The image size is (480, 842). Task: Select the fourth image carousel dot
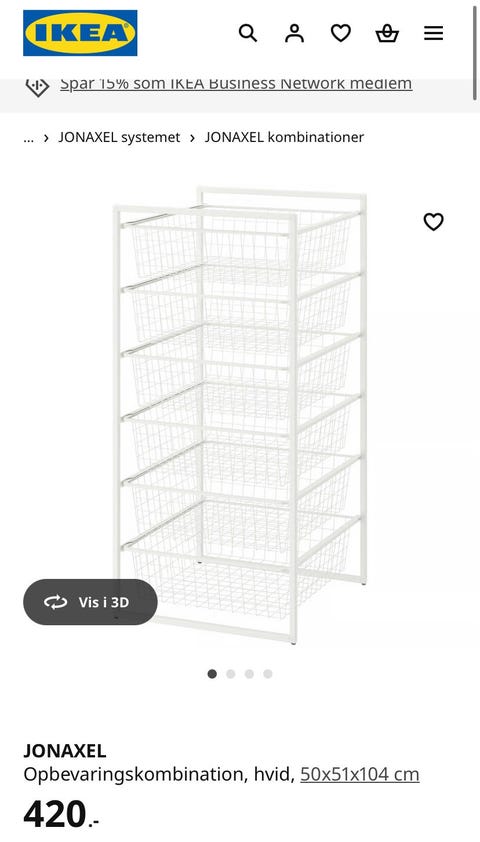268,674
